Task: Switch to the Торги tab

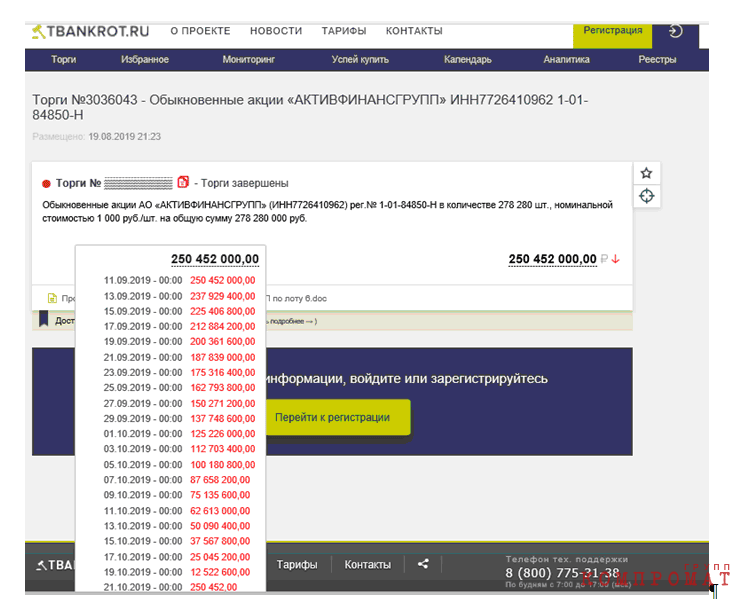Action: pos(63,60)
